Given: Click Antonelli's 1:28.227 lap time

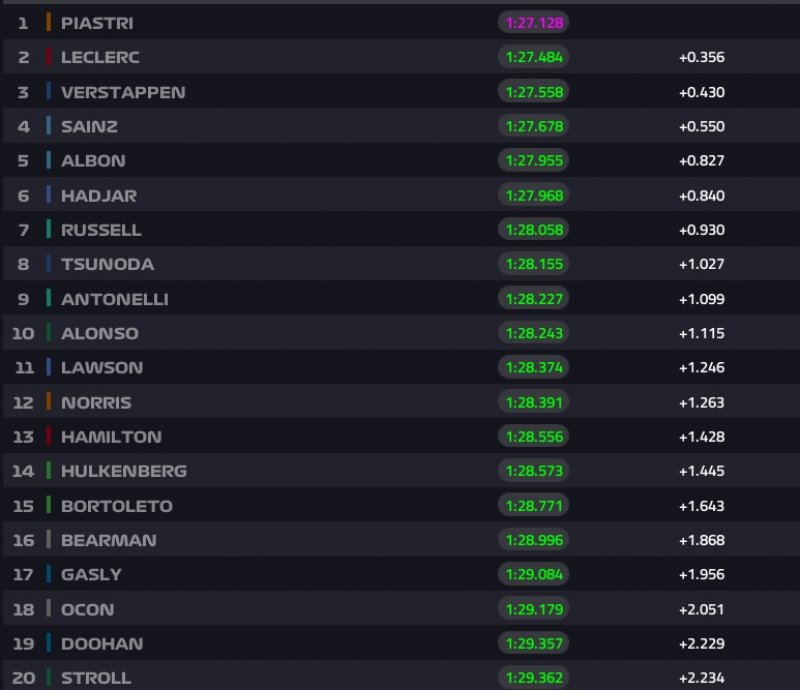Looking at the screenshot, I should [x=533, y=298].
